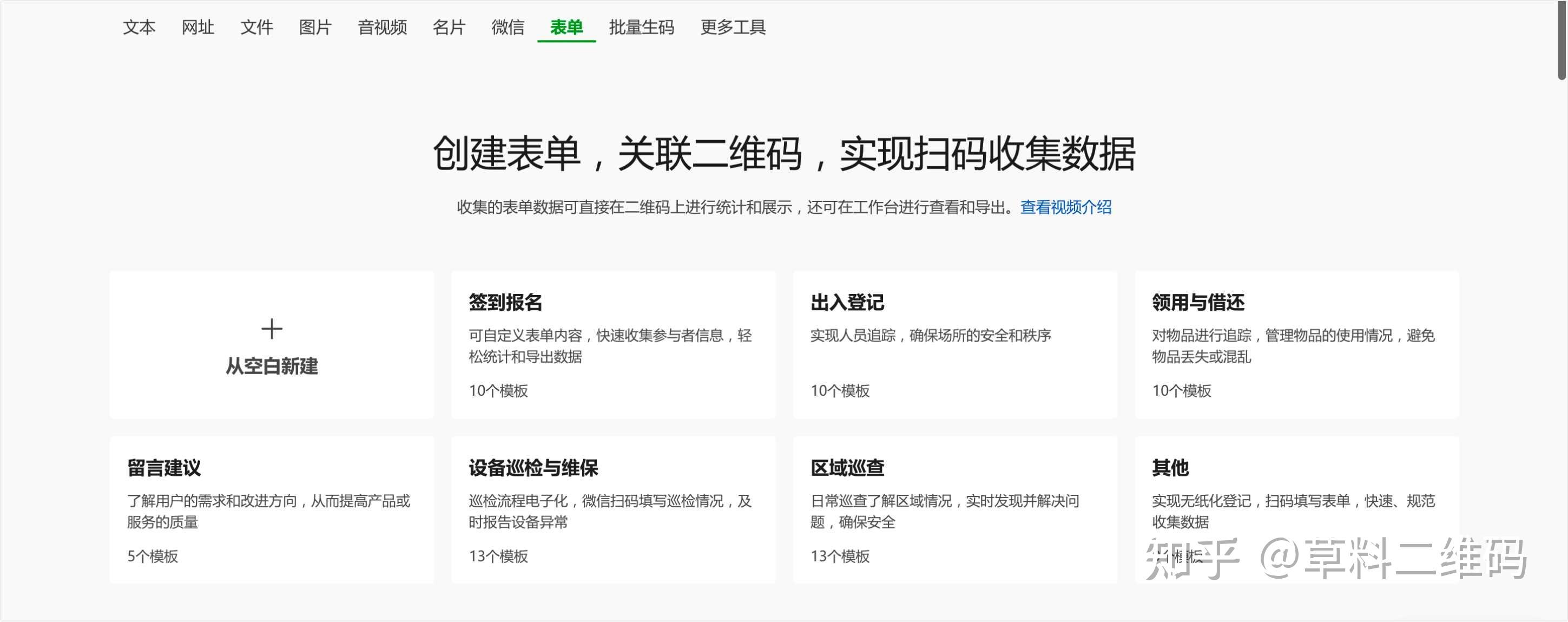Click the 10个模板 count under 领用与借还
Image resolution: width=1568 pixels, height=622 pixels.
pyautogui.click(x=1182, y=390)
